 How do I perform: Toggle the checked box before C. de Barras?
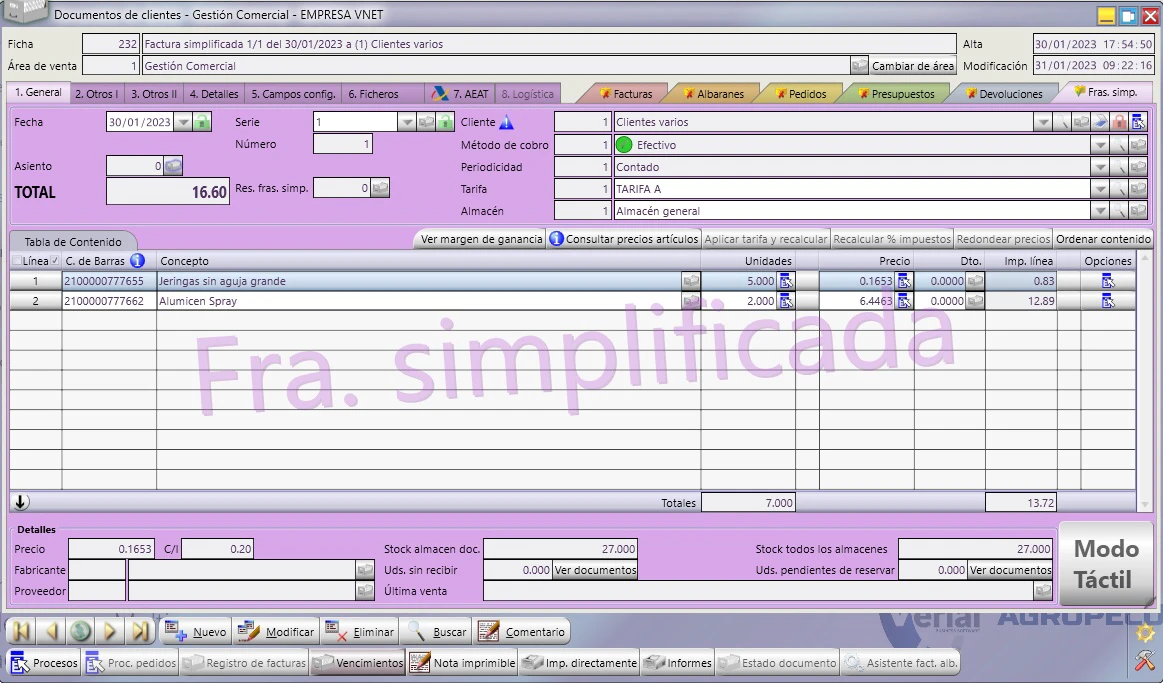click(55, 261)
